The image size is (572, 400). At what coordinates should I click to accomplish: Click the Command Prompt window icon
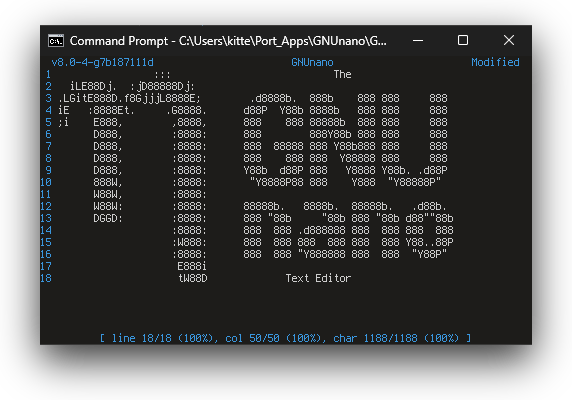(56, 40)
